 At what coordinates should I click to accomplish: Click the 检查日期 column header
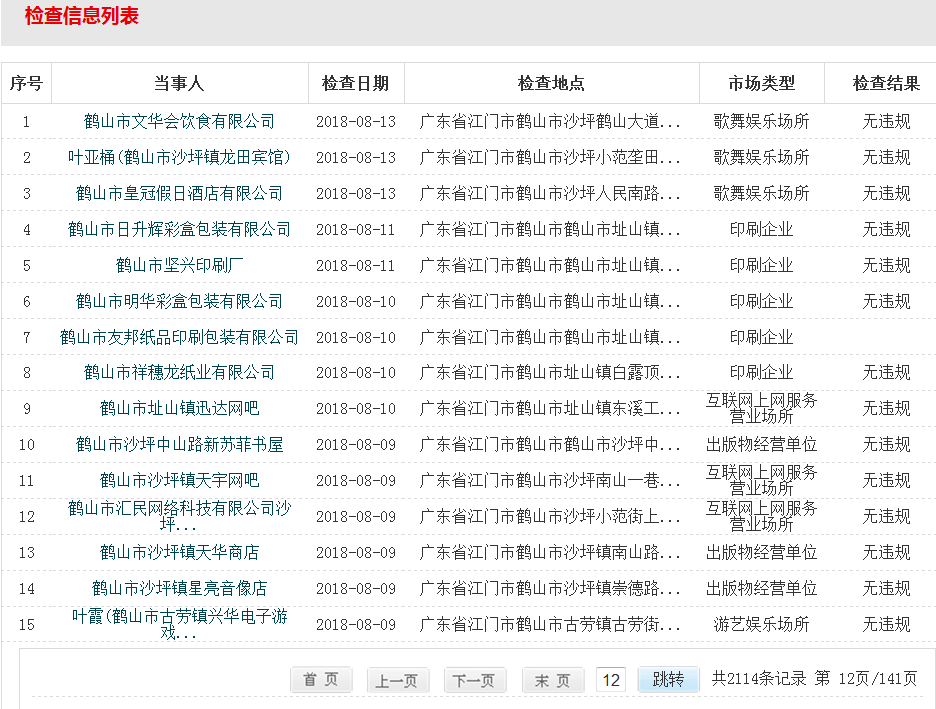pyautogui.click(x=355, y=84)
